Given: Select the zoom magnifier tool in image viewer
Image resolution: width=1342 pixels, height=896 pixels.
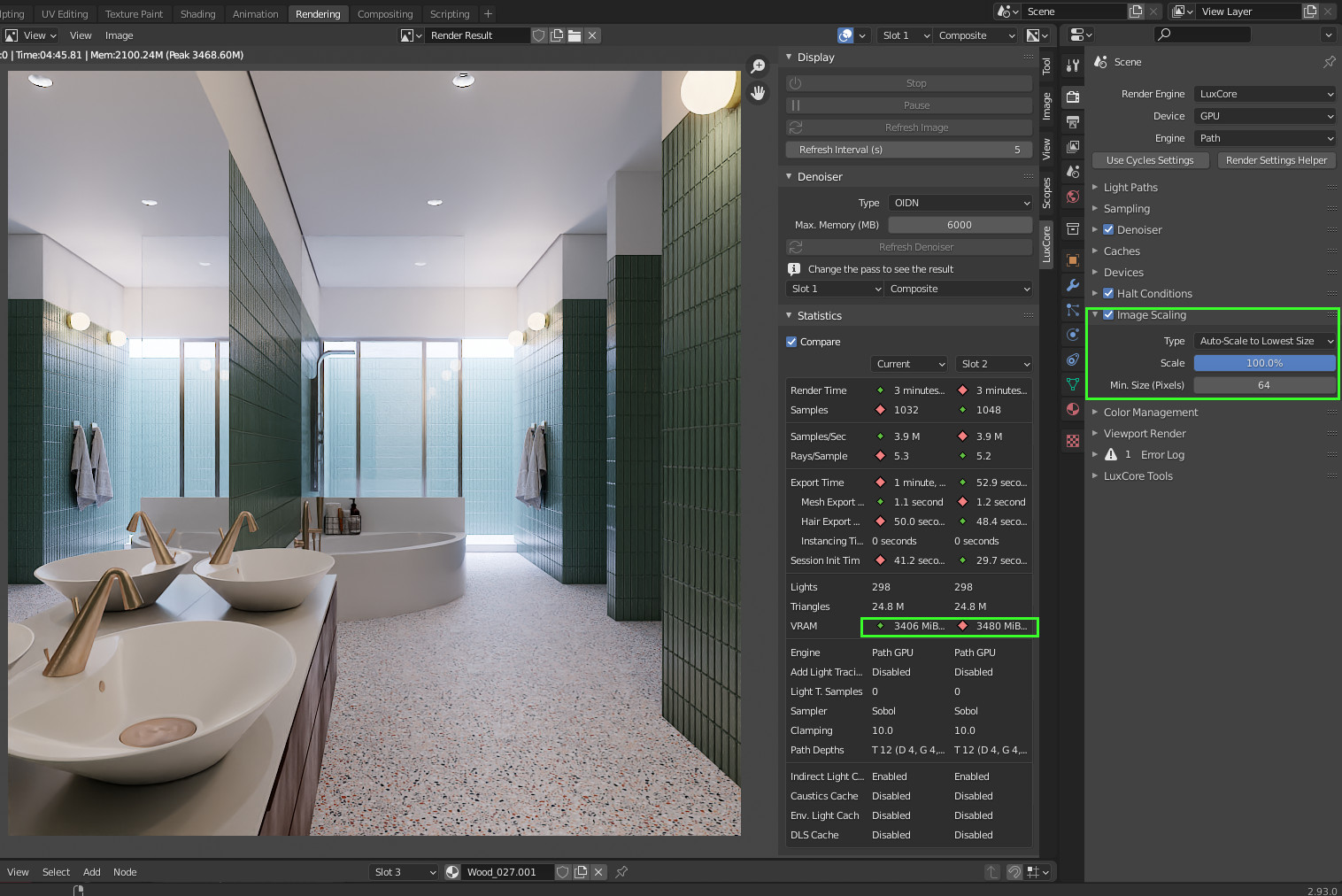Looking at the screenshot, I should [758, 66].
